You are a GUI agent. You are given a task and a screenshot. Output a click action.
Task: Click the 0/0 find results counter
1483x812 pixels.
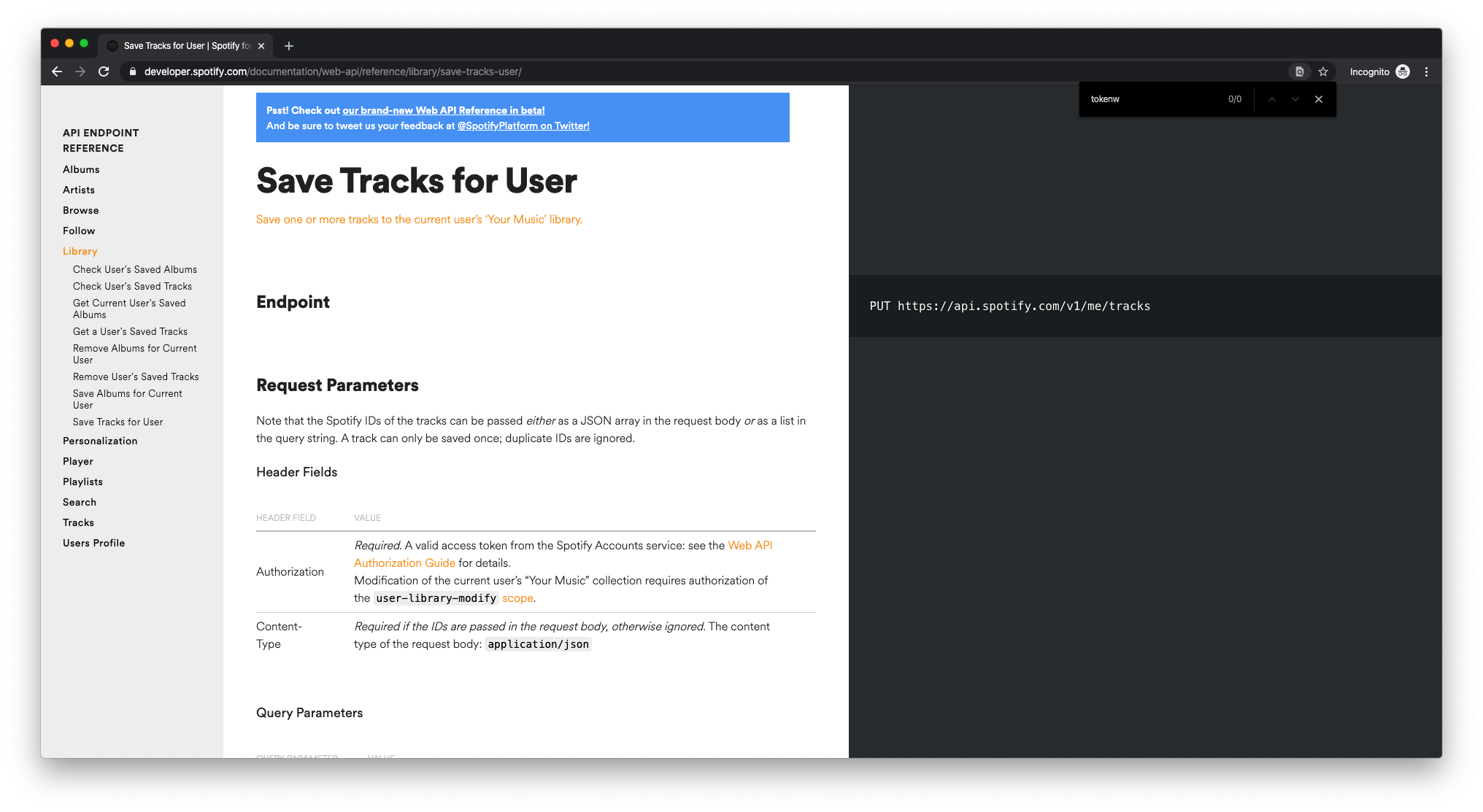point(1235,99)
